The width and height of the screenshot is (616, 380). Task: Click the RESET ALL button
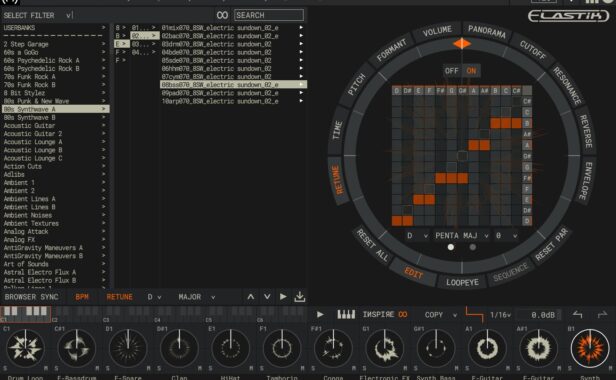(x=372, y=246)
